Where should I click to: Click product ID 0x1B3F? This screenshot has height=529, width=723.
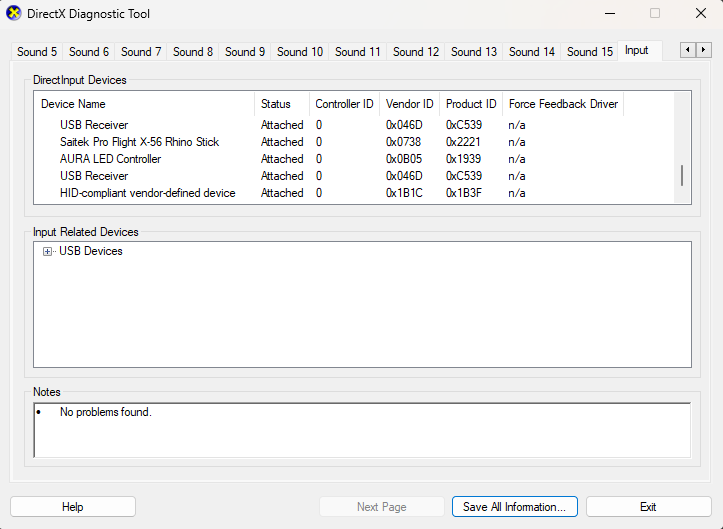pos(464,193)
